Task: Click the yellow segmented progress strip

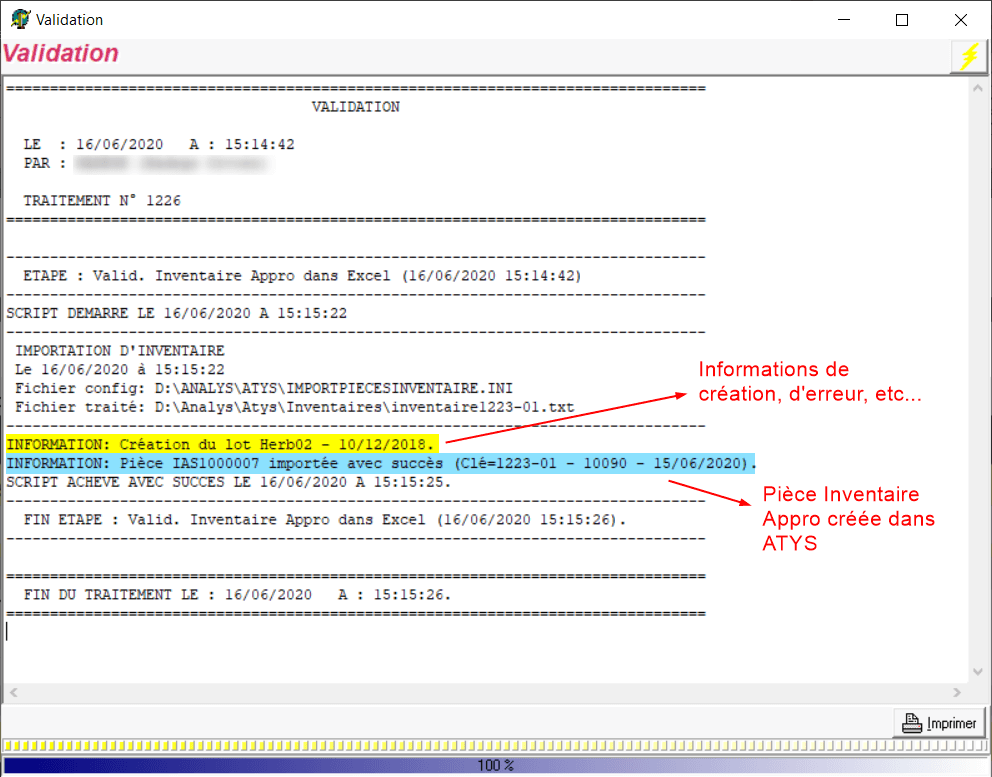Action: [495, 746]
